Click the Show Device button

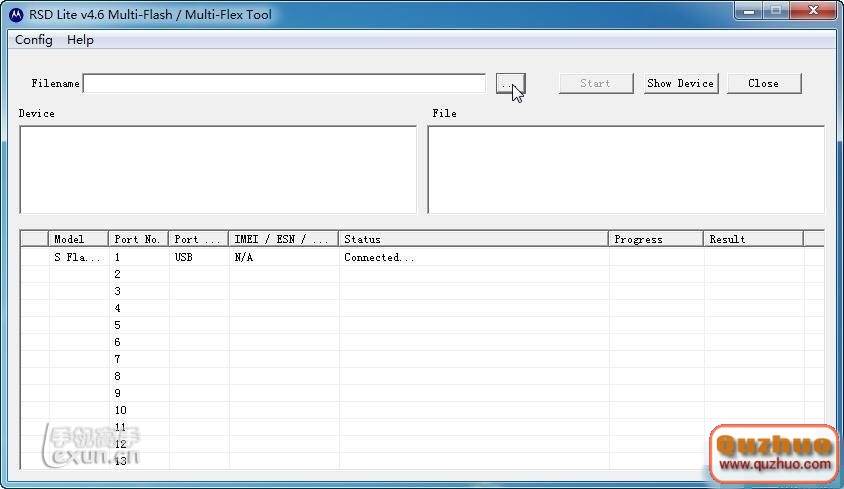coord(681,83)
